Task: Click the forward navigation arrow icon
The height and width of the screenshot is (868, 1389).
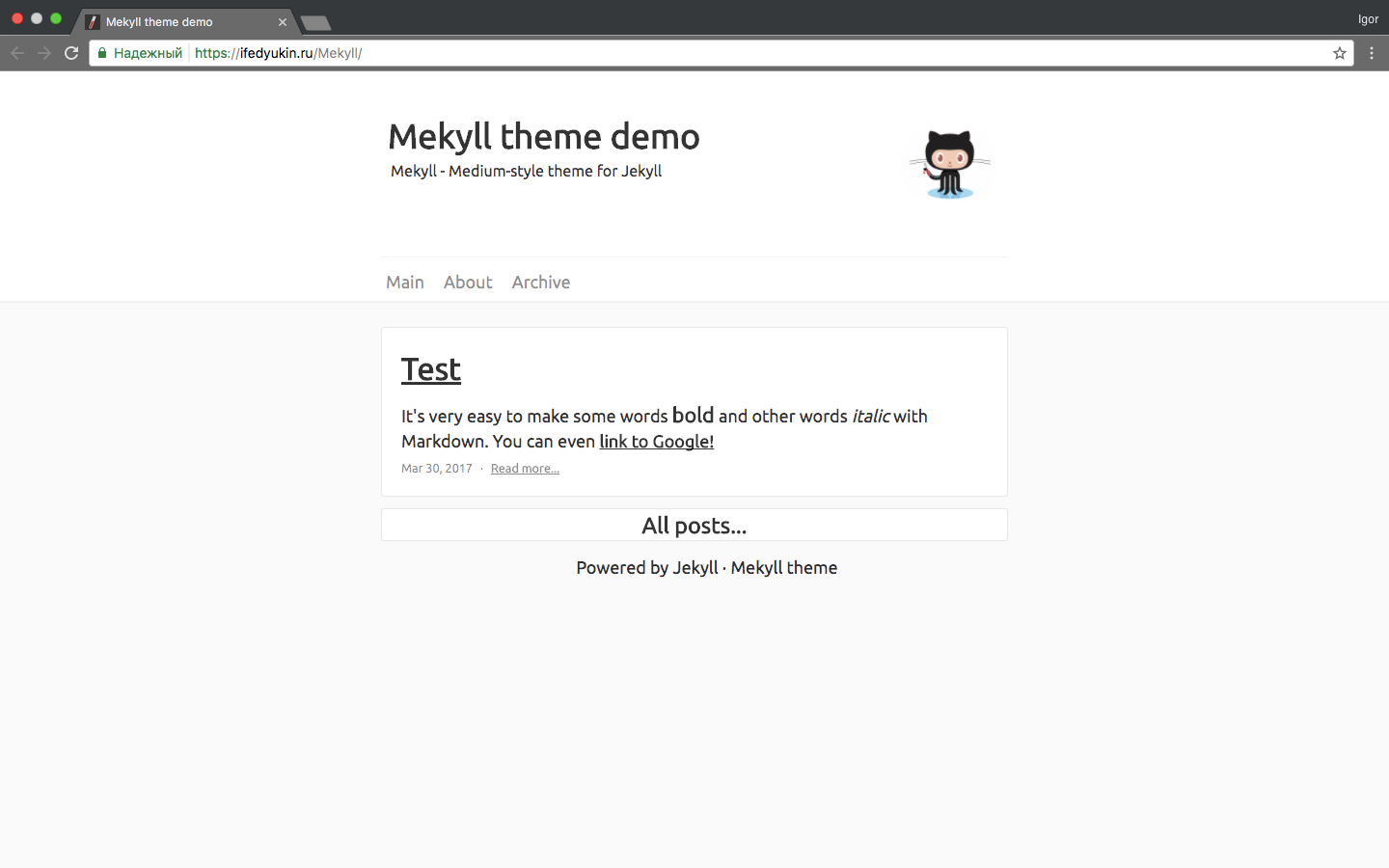Action: click(44, 53)
